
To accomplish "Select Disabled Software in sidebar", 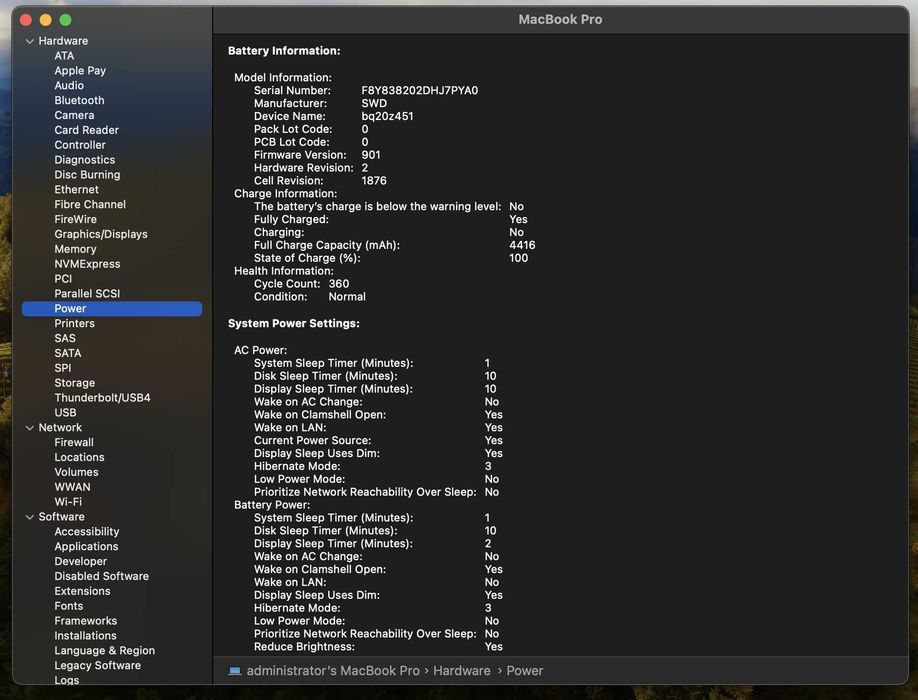I will [101, 576].
